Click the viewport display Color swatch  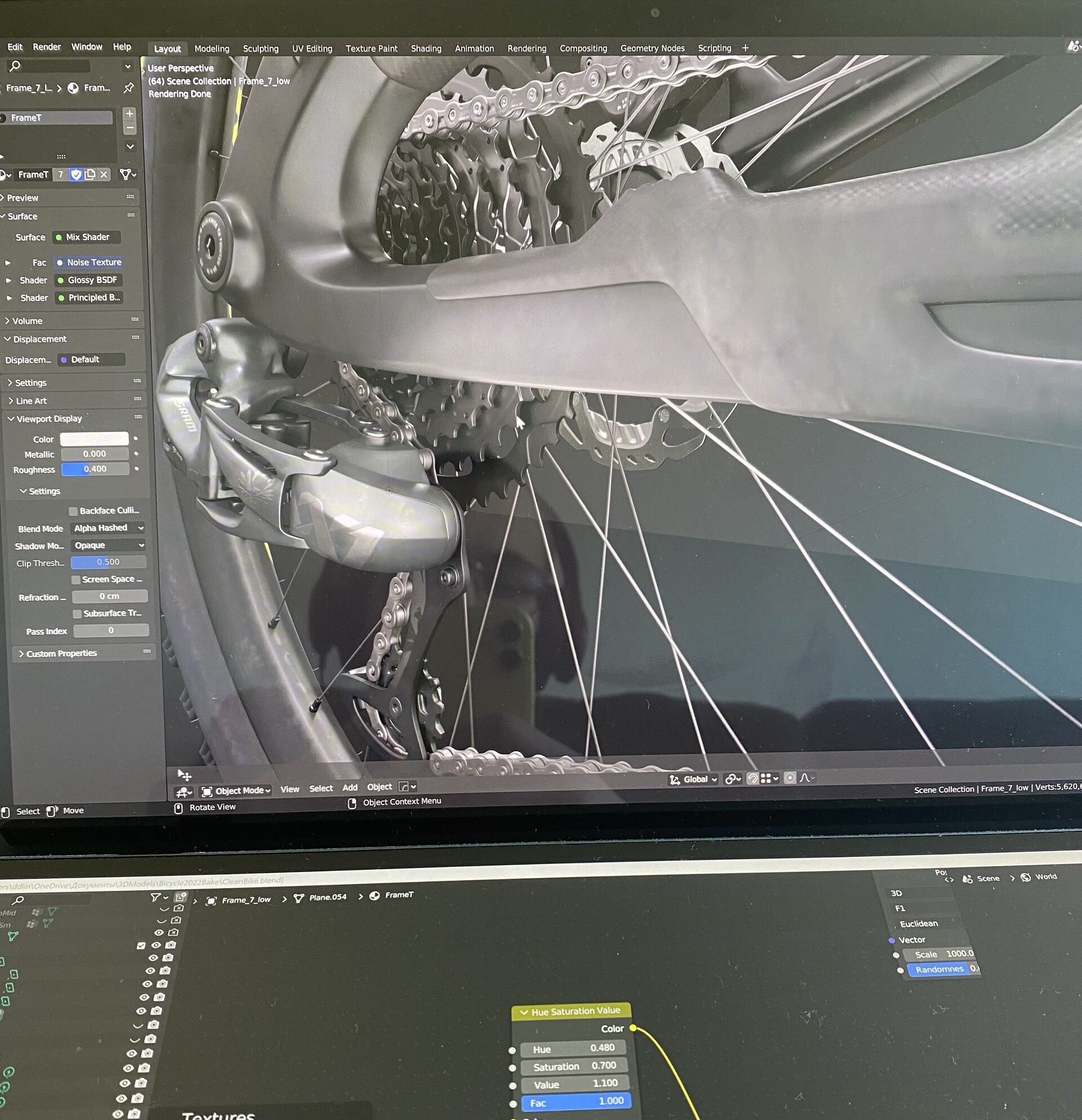point(94,439)
